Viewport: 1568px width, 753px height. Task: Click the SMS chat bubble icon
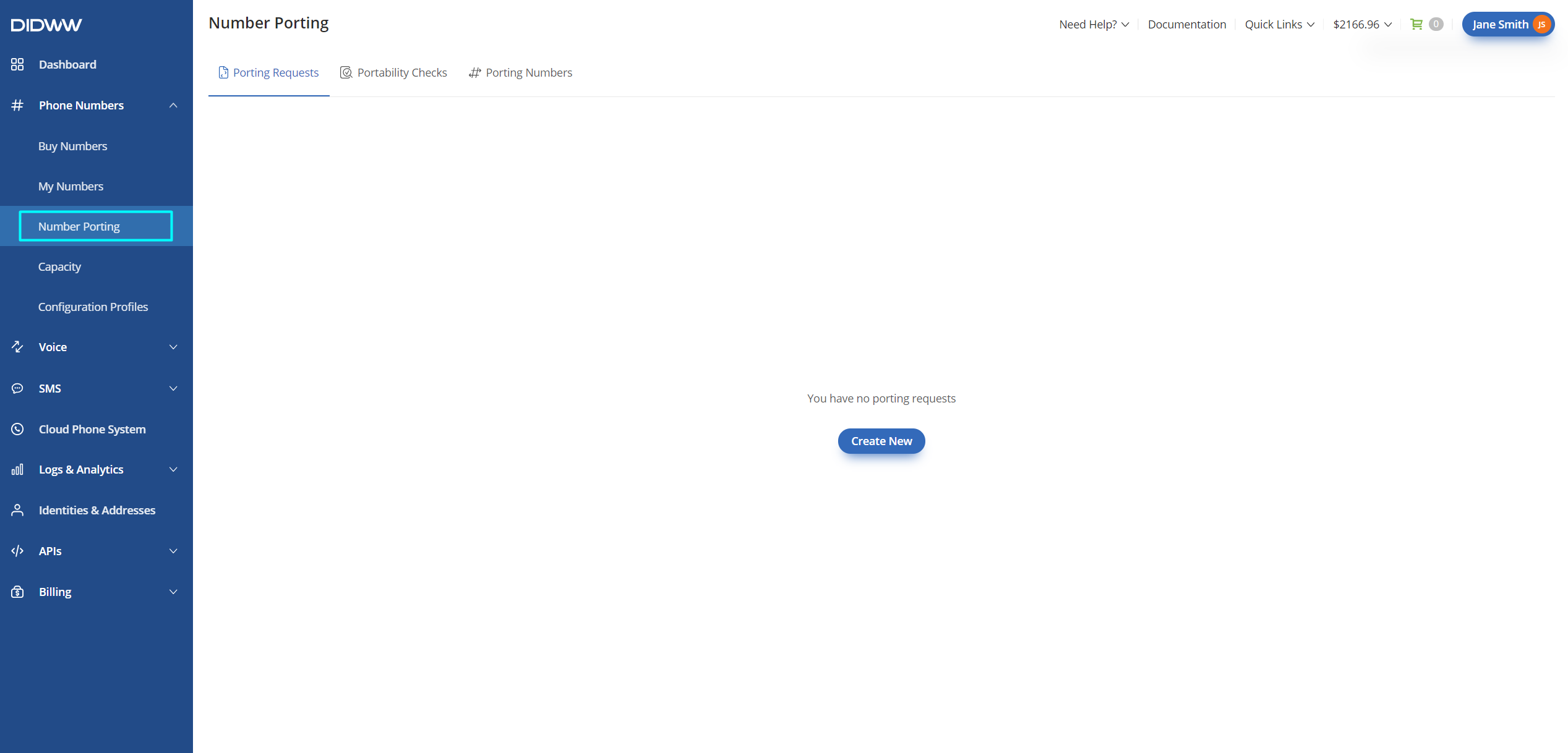pyautogui.click(x=17, y=388)
